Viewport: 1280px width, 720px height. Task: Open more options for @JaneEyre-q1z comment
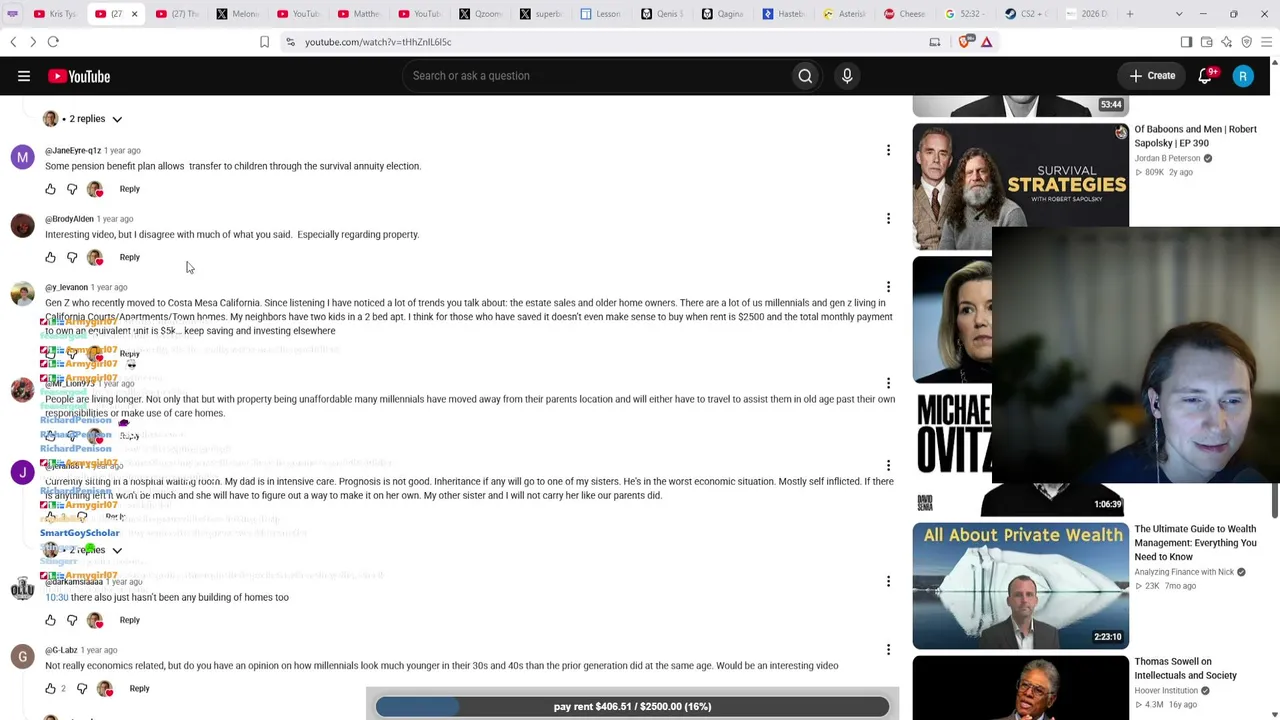pyautogui.click(x=888, y=150)
